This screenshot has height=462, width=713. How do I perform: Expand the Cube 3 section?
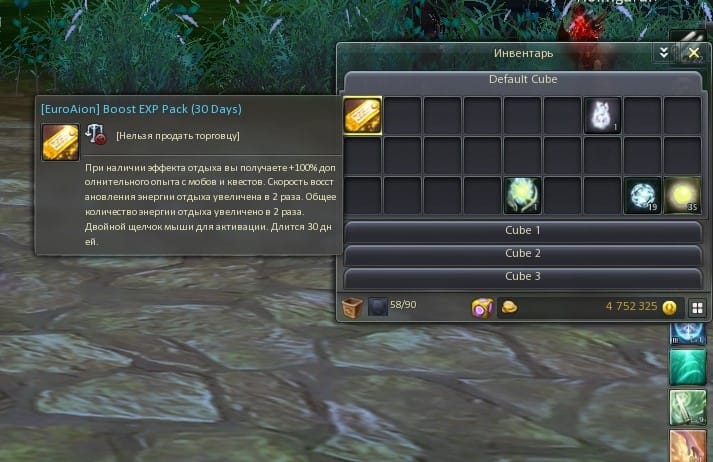523,277
